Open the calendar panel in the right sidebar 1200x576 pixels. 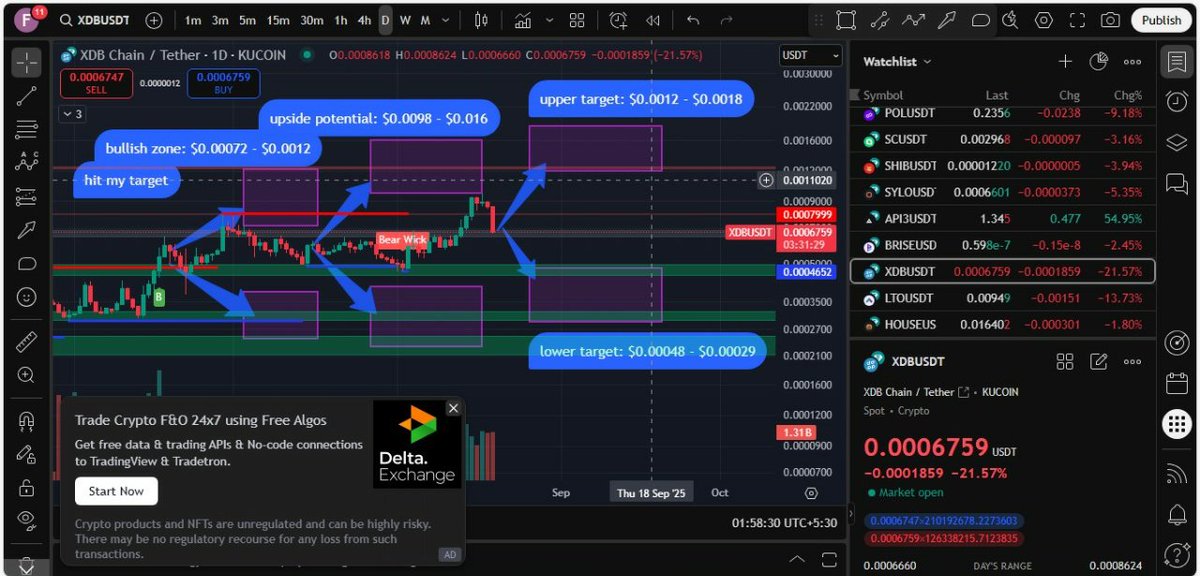(x=1176, y=384)
